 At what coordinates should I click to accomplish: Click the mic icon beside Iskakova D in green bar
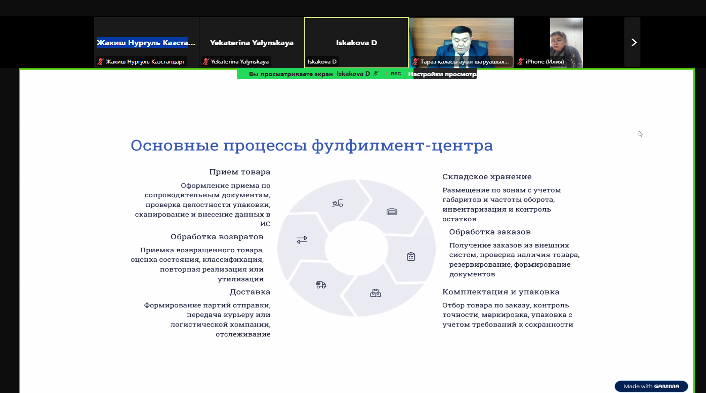[x=376, y=73]
